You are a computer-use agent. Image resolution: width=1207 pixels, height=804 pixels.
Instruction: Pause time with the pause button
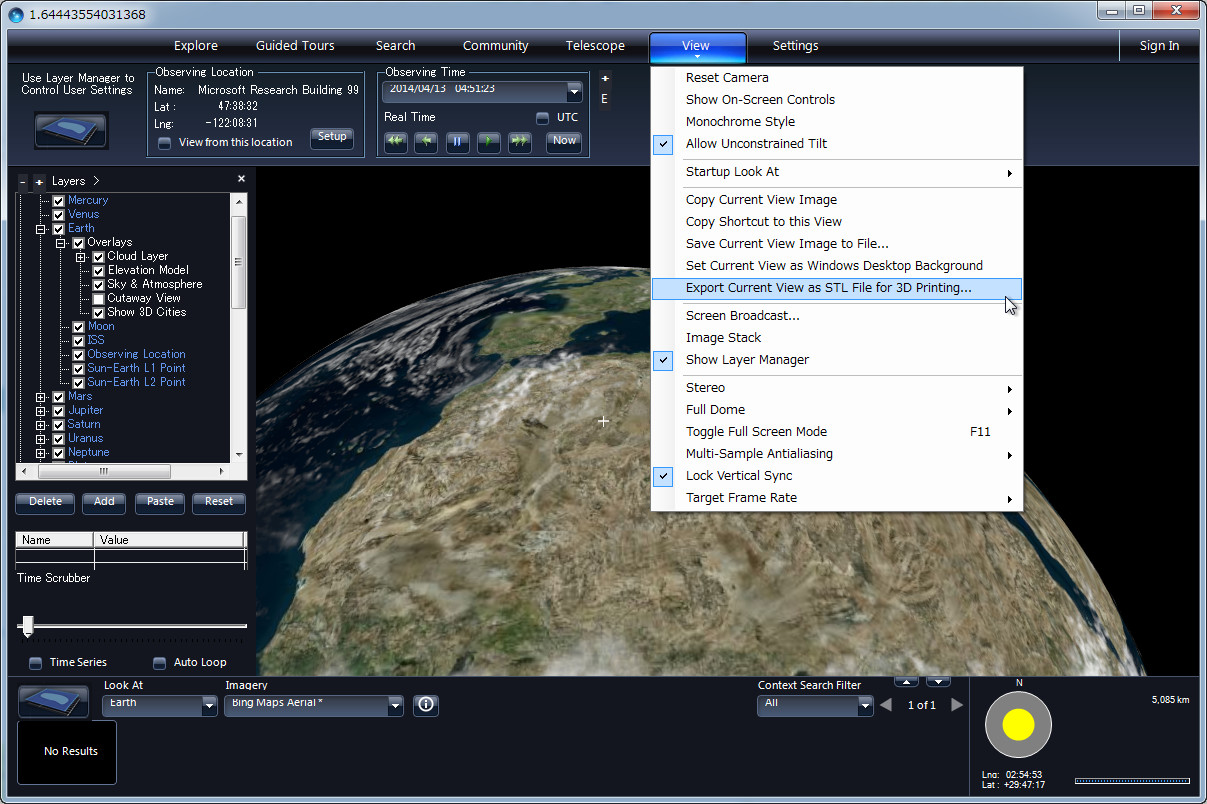coord(457,141)
